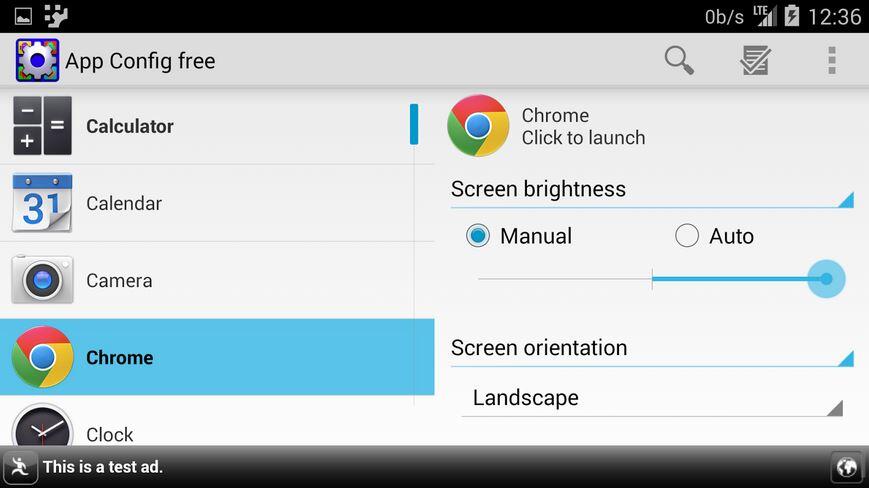
Task: Click the Calendar app icon
Action: tap(42, 203)
